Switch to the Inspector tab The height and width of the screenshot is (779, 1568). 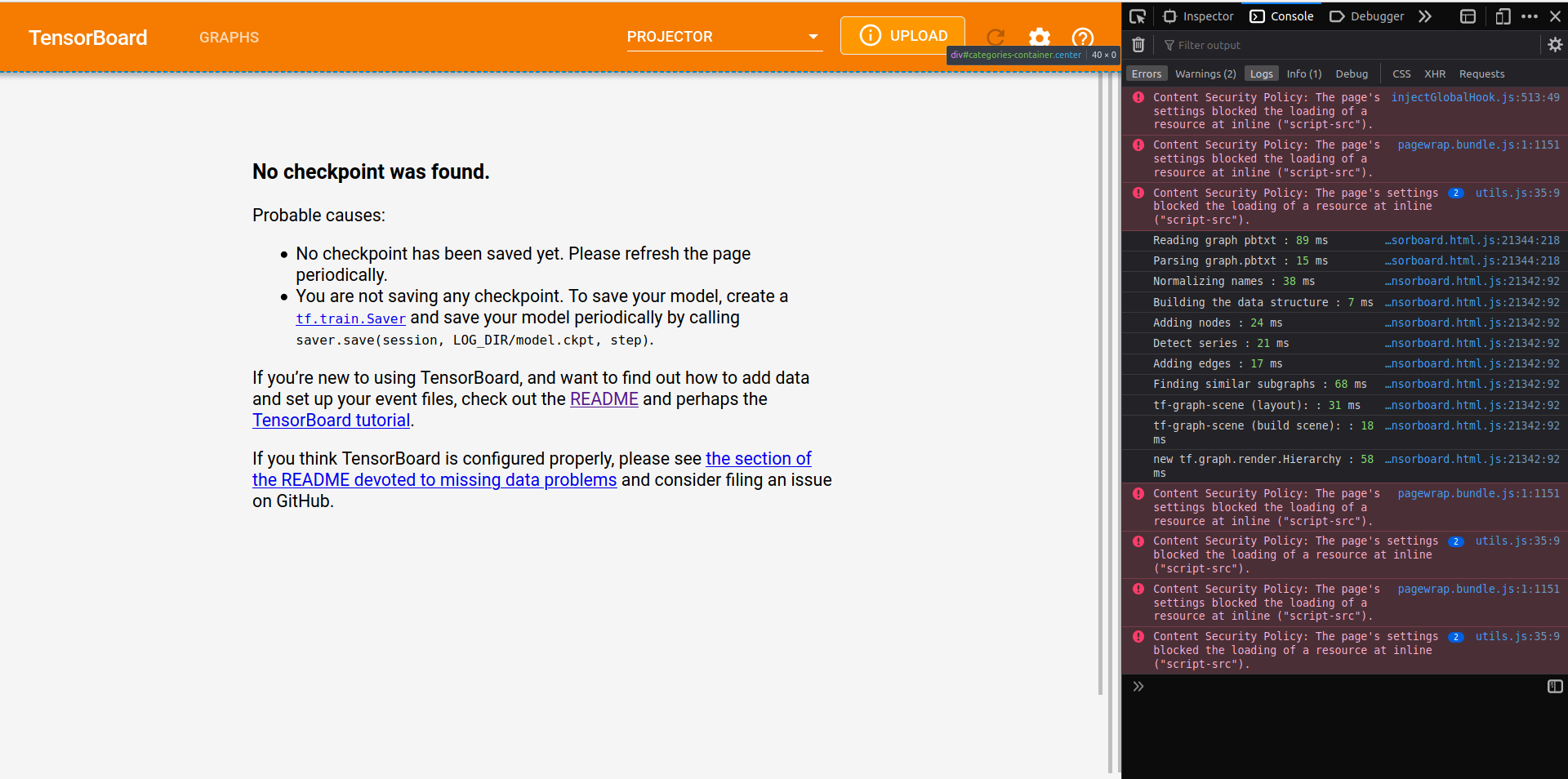tap(1199, 16)
